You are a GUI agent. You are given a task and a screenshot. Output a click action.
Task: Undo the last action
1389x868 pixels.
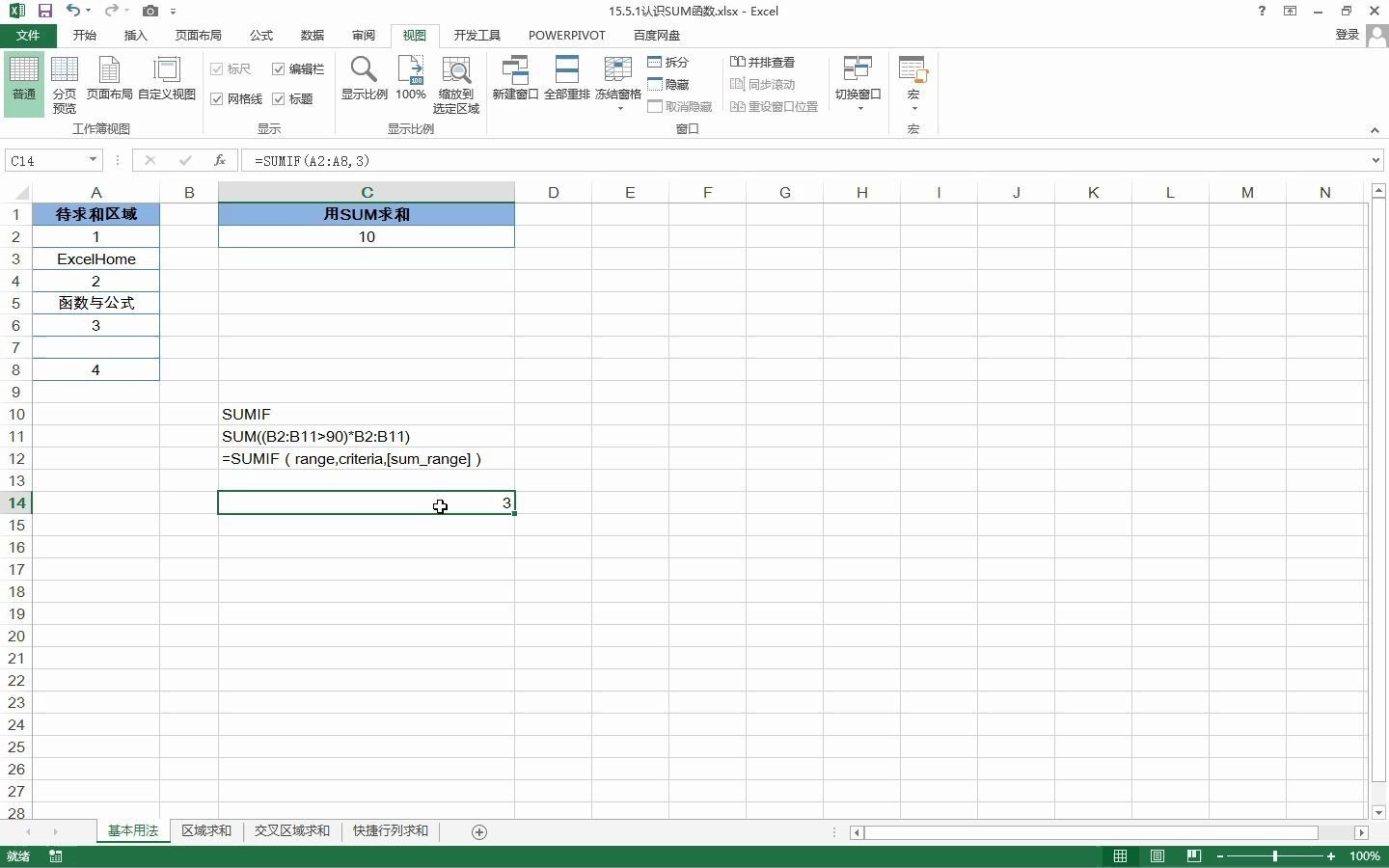pyautogui.click(x=73, y=11)
